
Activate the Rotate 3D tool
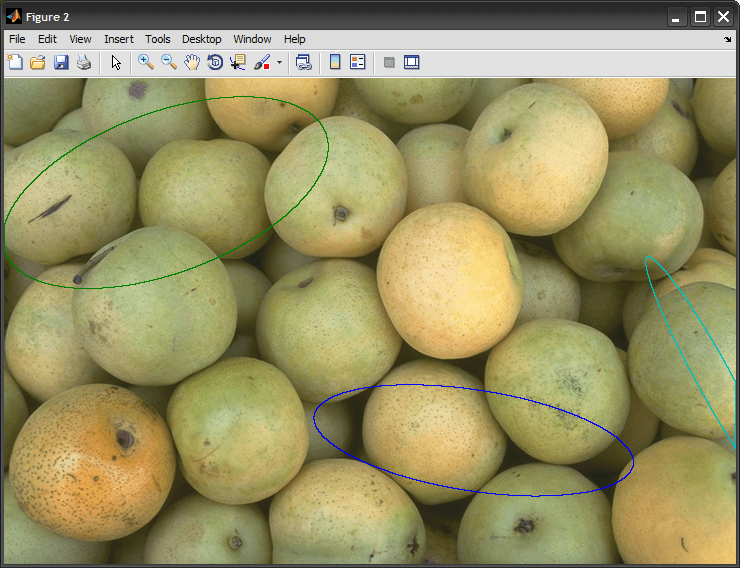tap(215, 62)
